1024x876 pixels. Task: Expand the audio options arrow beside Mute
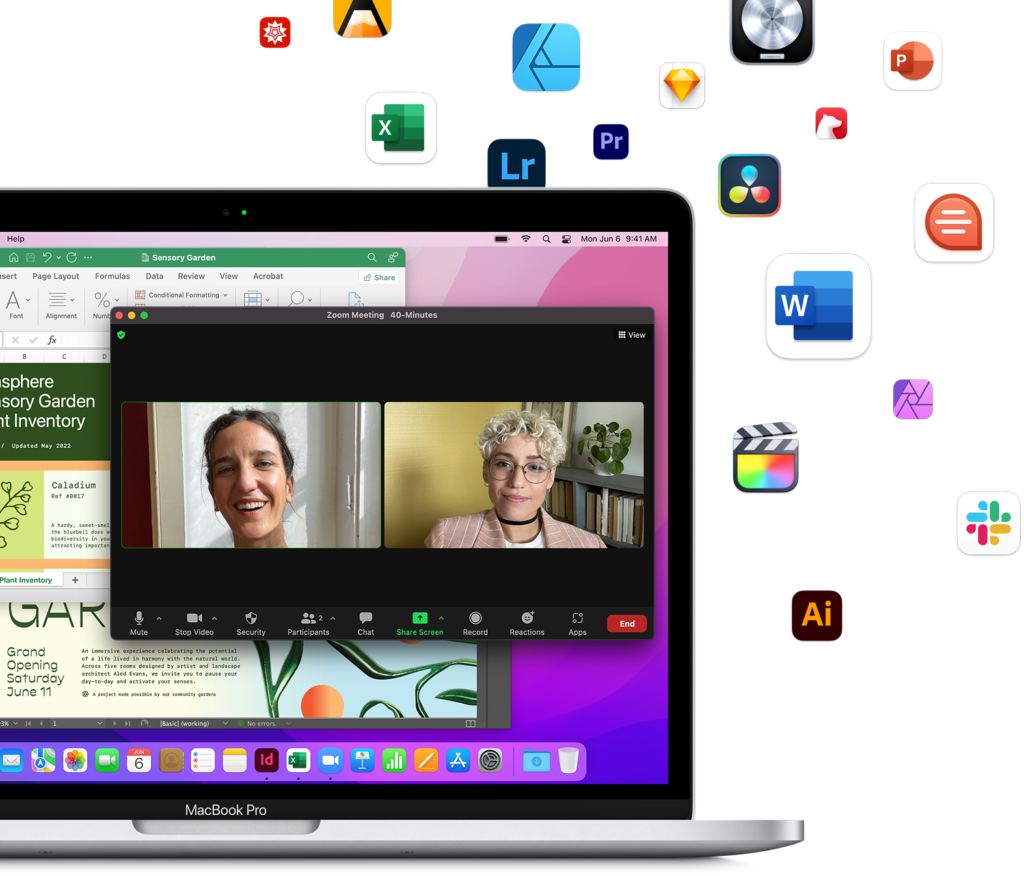159,618
